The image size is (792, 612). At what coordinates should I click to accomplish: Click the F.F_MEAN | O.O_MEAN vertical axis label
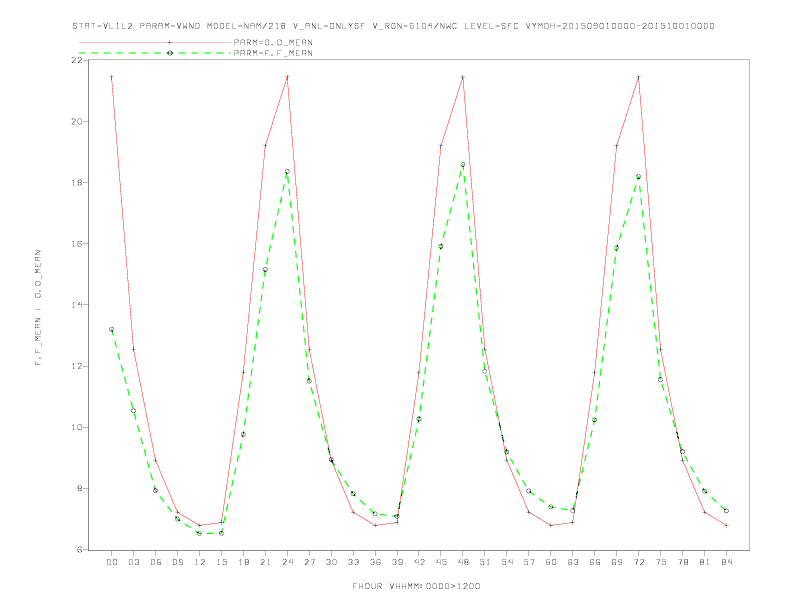[x=38, y=308]
